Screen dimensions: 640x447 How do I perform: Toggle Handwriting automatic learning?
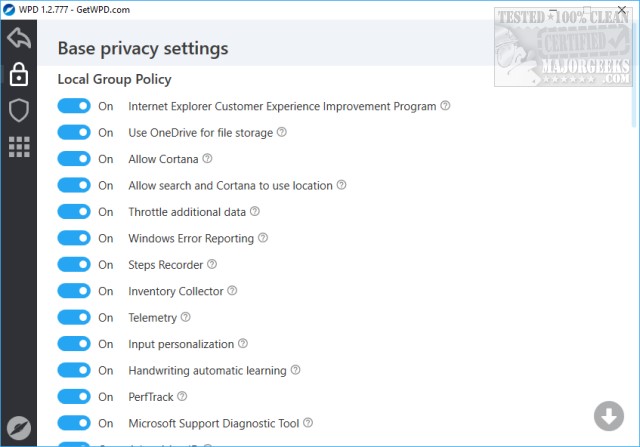[x=74, y=371]
